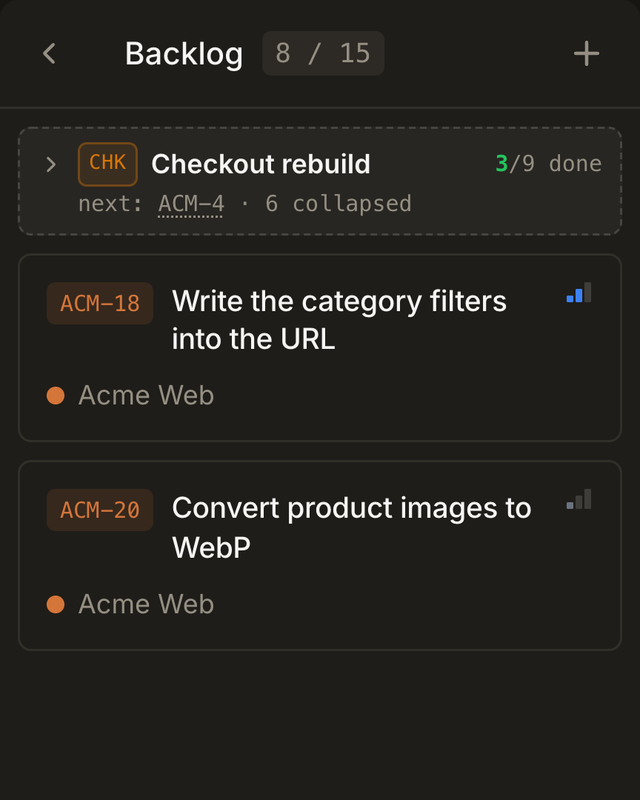640x800 pixels.
Task: Click the orange dot beside Acme Web on ACM-18
Action: click(x=56, y=395)
